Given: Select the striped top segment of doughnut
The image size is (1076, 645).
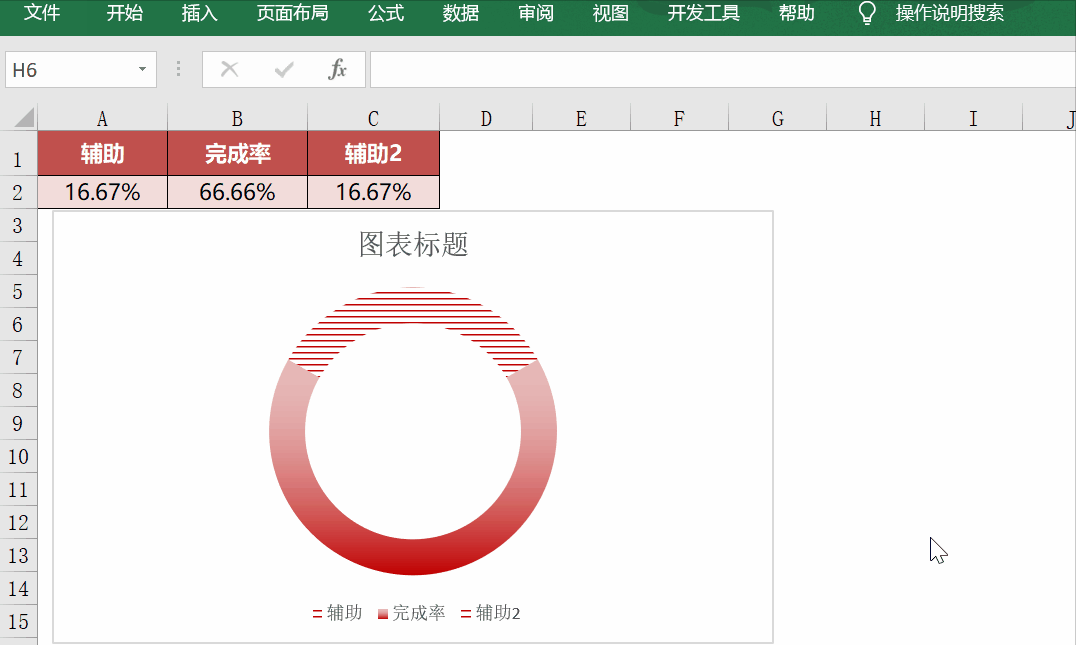Looking at the screenshot, I should click(x=413, y=305).
